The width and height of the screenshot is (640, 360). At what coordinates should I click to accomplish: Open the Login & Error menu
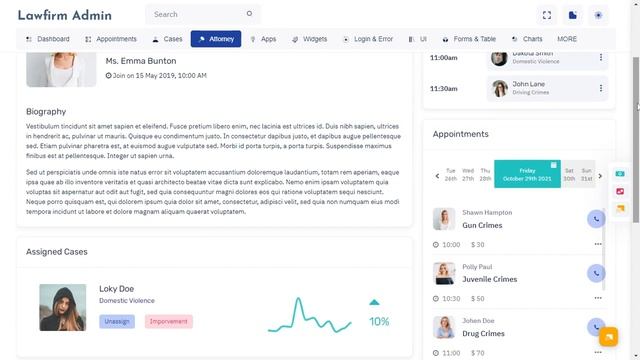coord(368,39)
